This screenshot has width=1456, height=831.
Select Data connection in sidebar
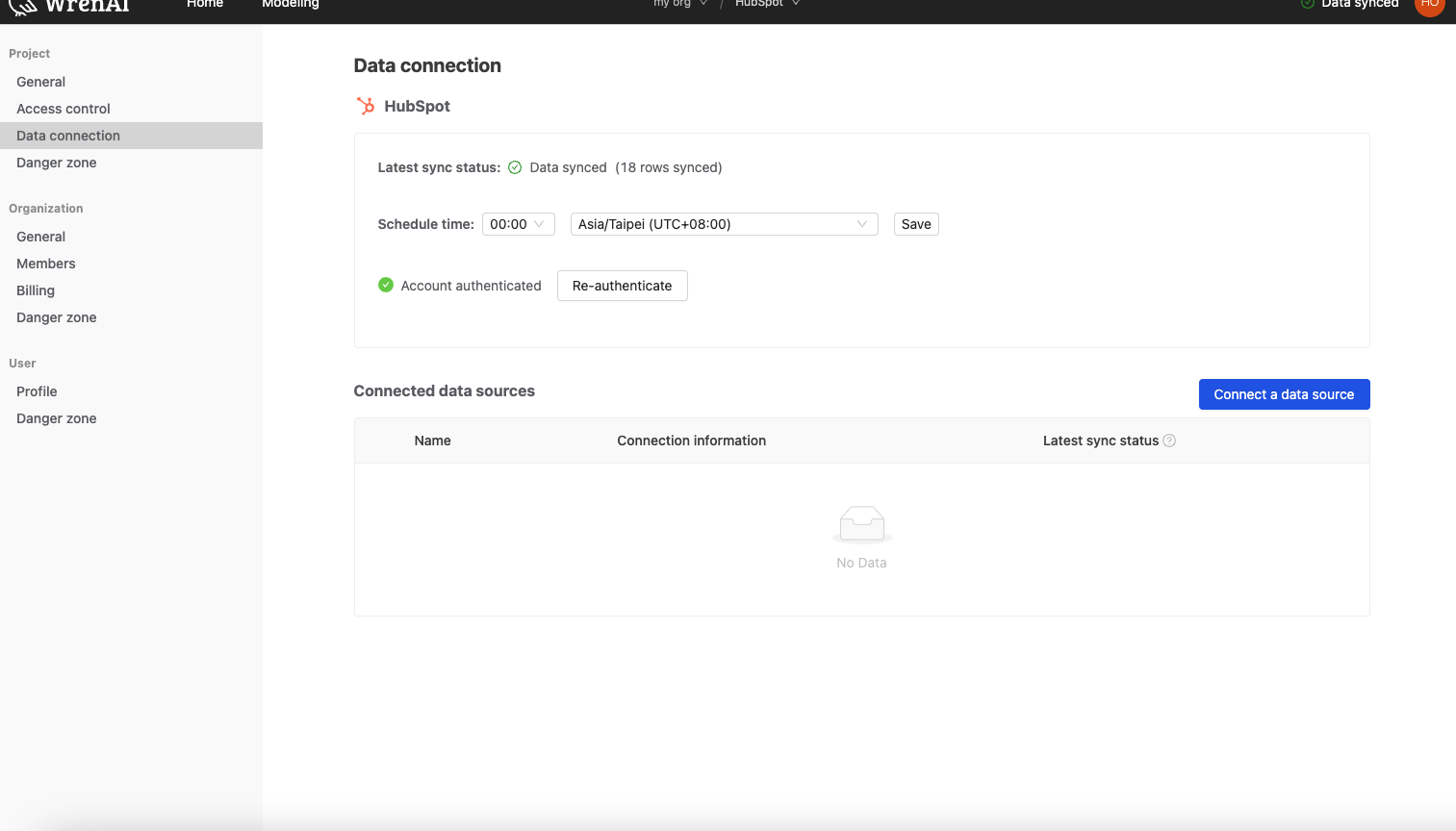click(x=131, y=136)
